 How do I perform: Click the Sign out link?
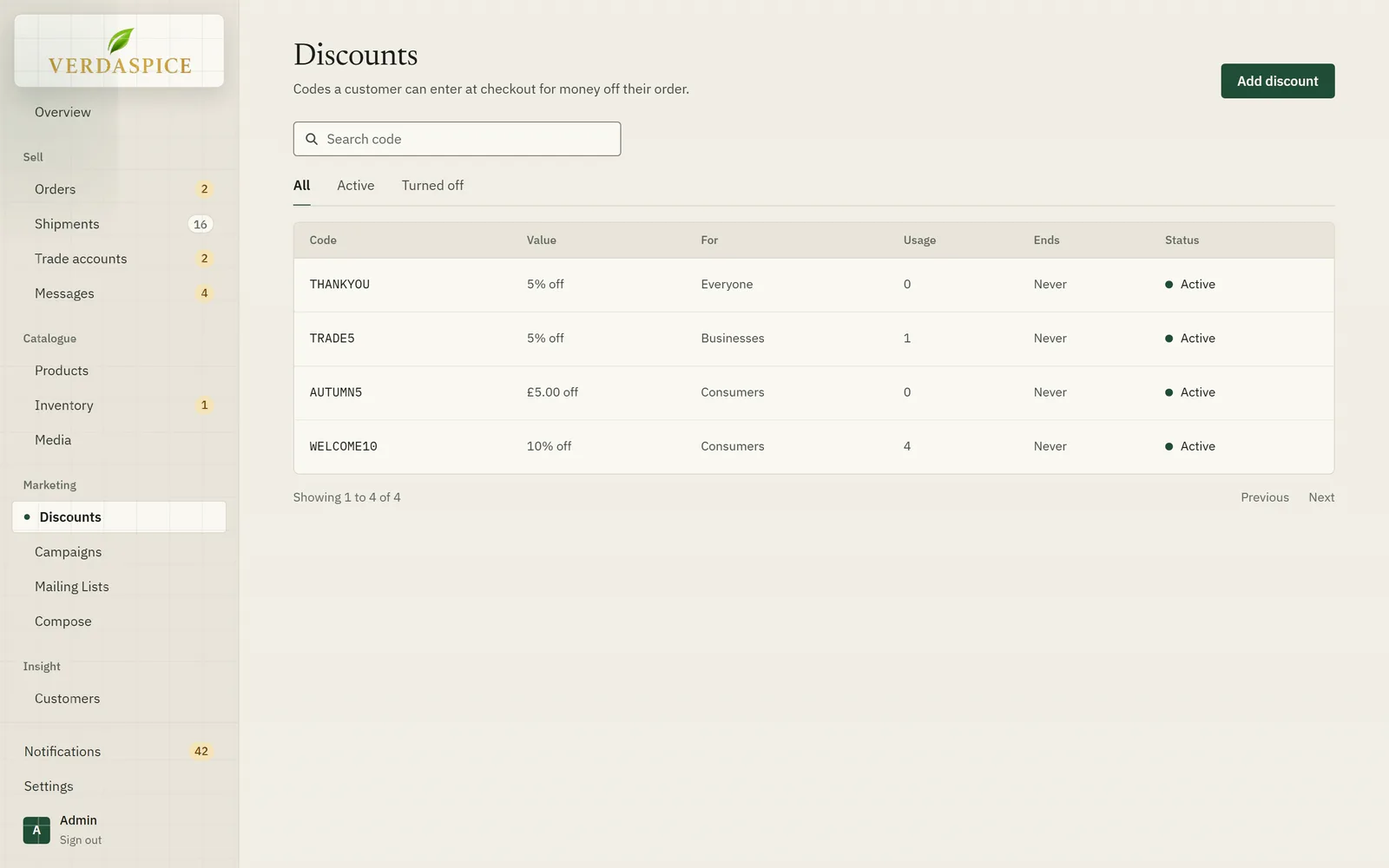pyautogui.click(x=81, y=840)
